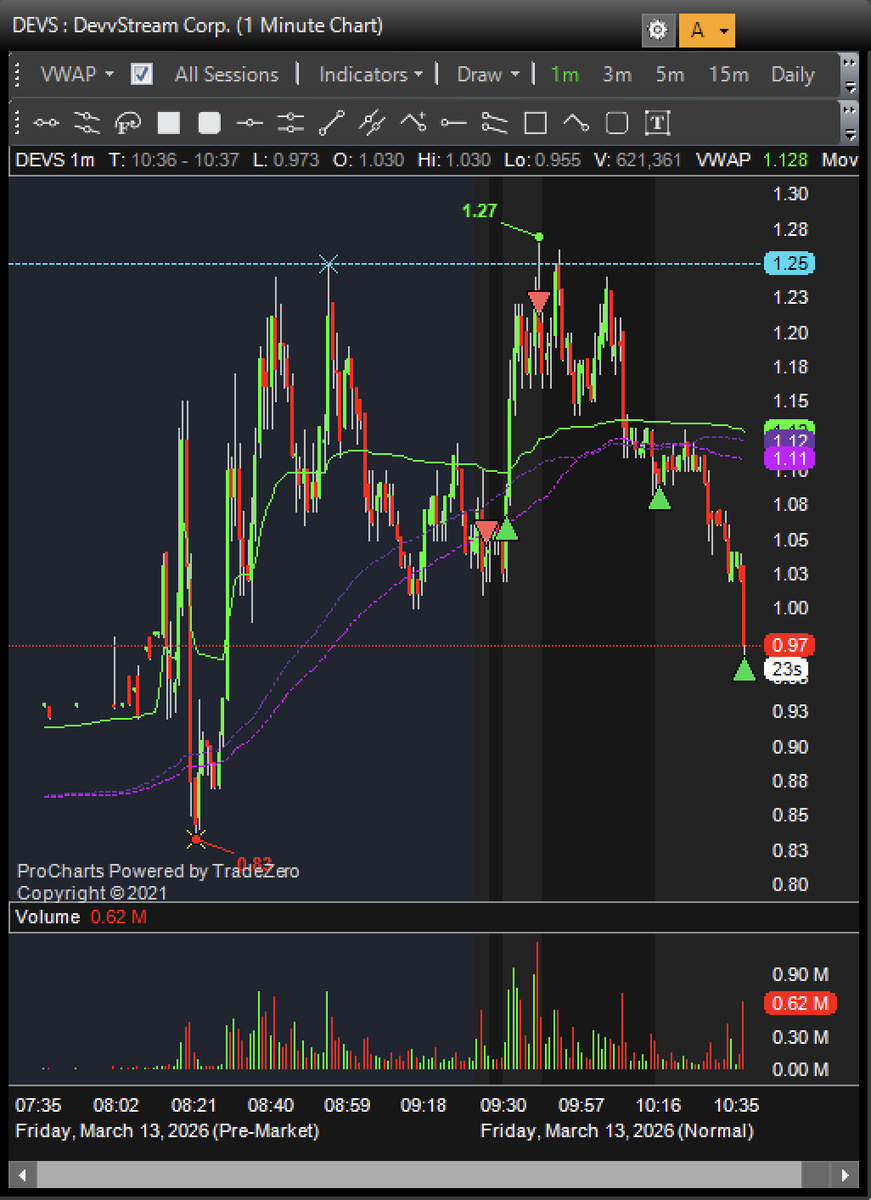Toggle the All Sessions checkbox
The image size is (871, 1200).
tap(142, 74)
